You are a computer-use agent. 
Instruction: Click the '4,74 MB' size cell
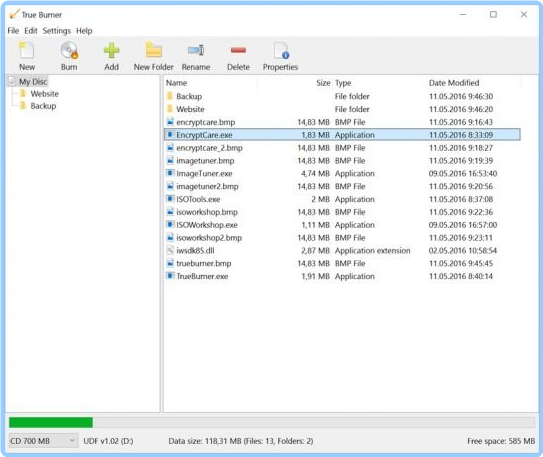pos(315,173)
